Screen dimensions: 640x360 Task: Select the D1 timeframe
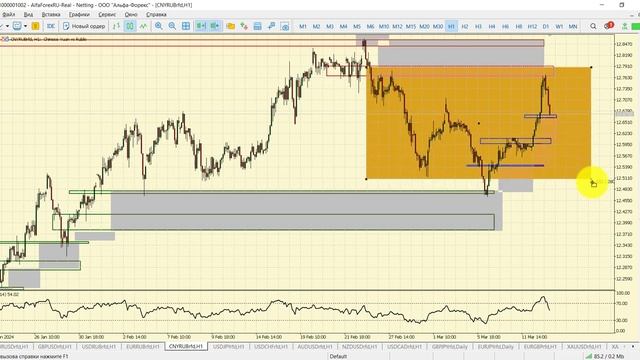tap(546, 26)
